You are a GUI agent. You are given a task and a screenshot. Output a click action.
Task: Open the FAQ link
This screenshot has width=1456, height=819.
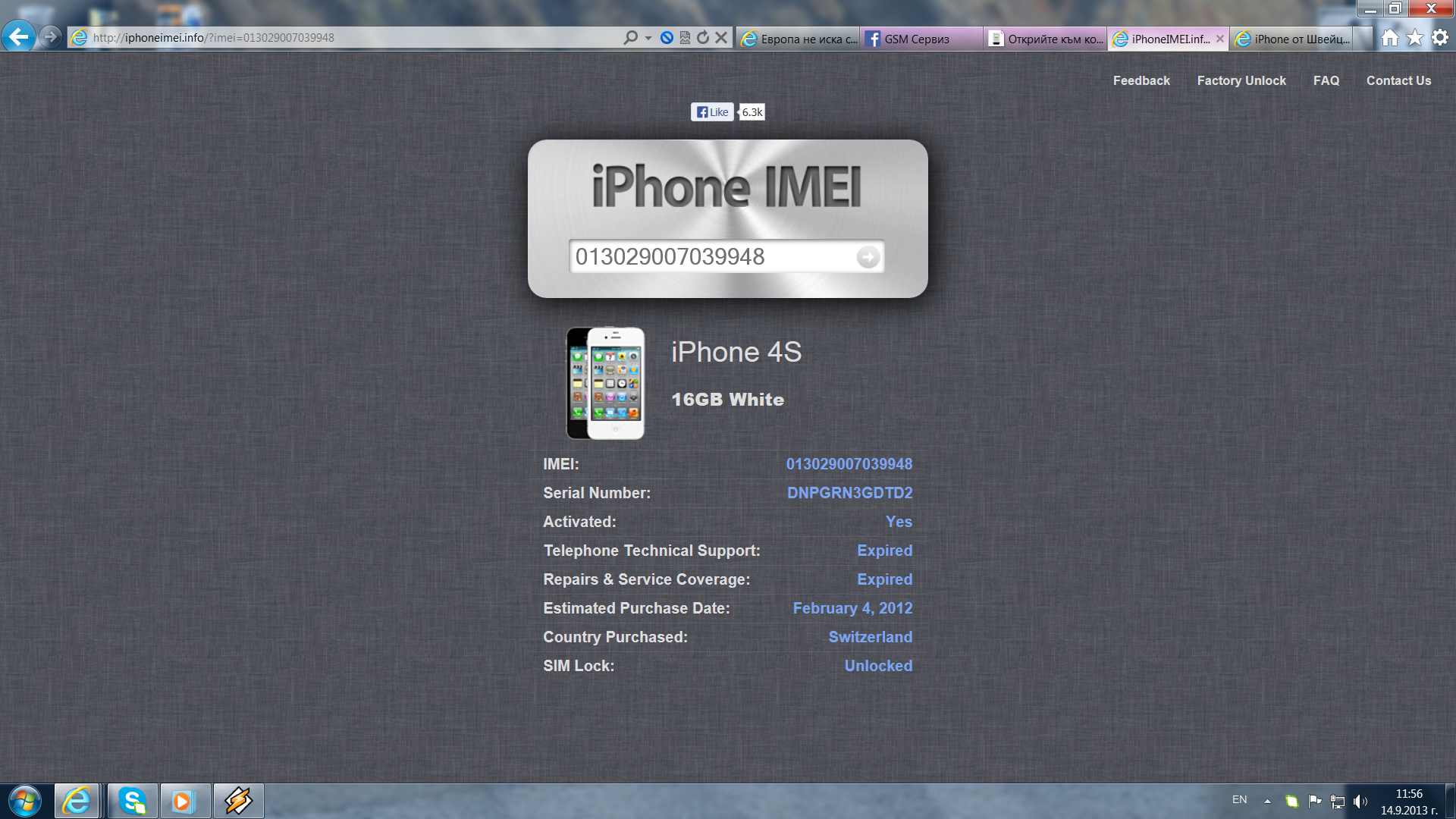point(1326,80)
